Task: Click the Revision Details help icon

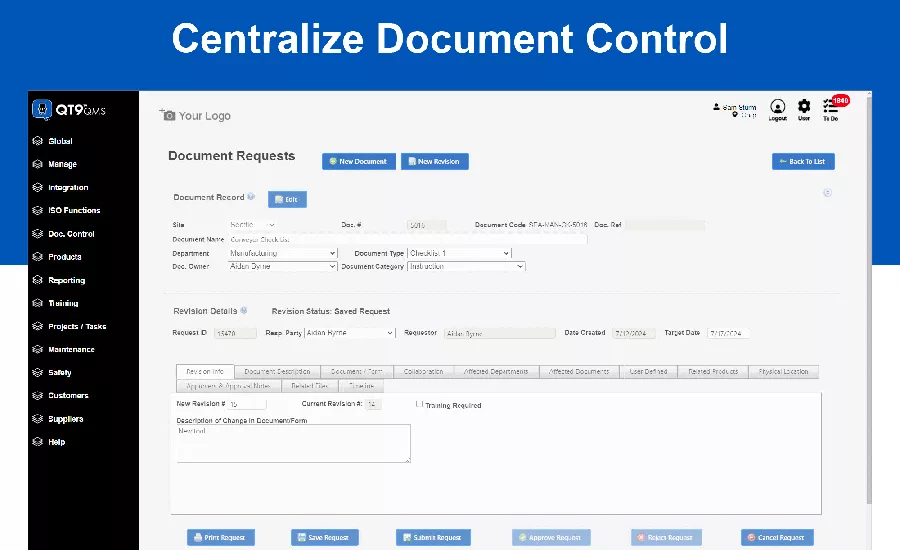Action: click(244, 310)
